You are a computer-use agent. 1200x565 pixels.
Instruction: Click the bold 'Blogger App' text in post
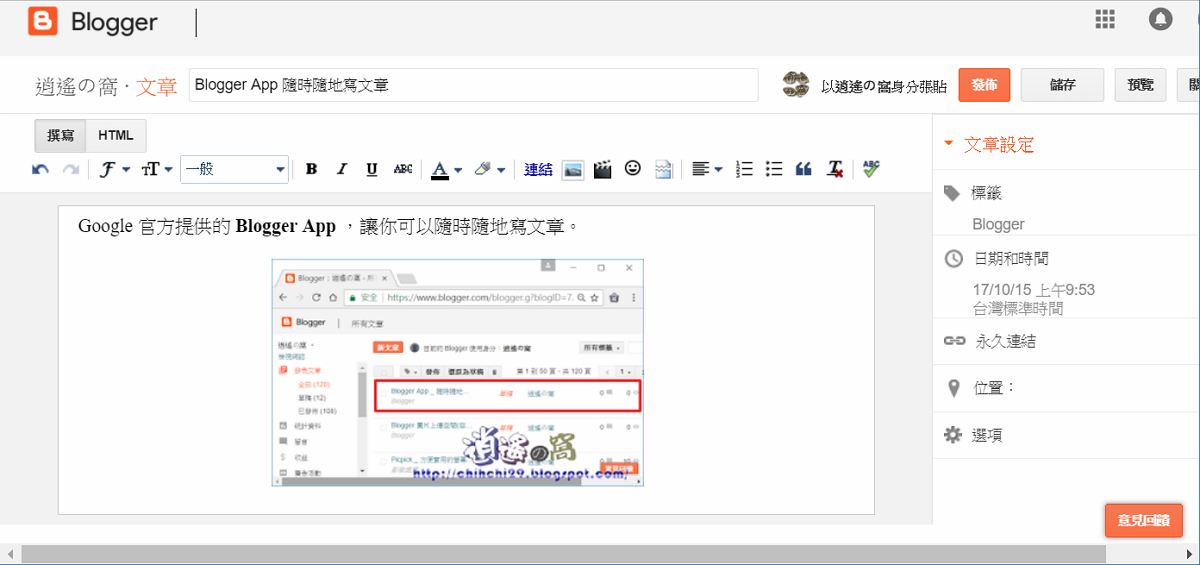click(x=286, y=226)
